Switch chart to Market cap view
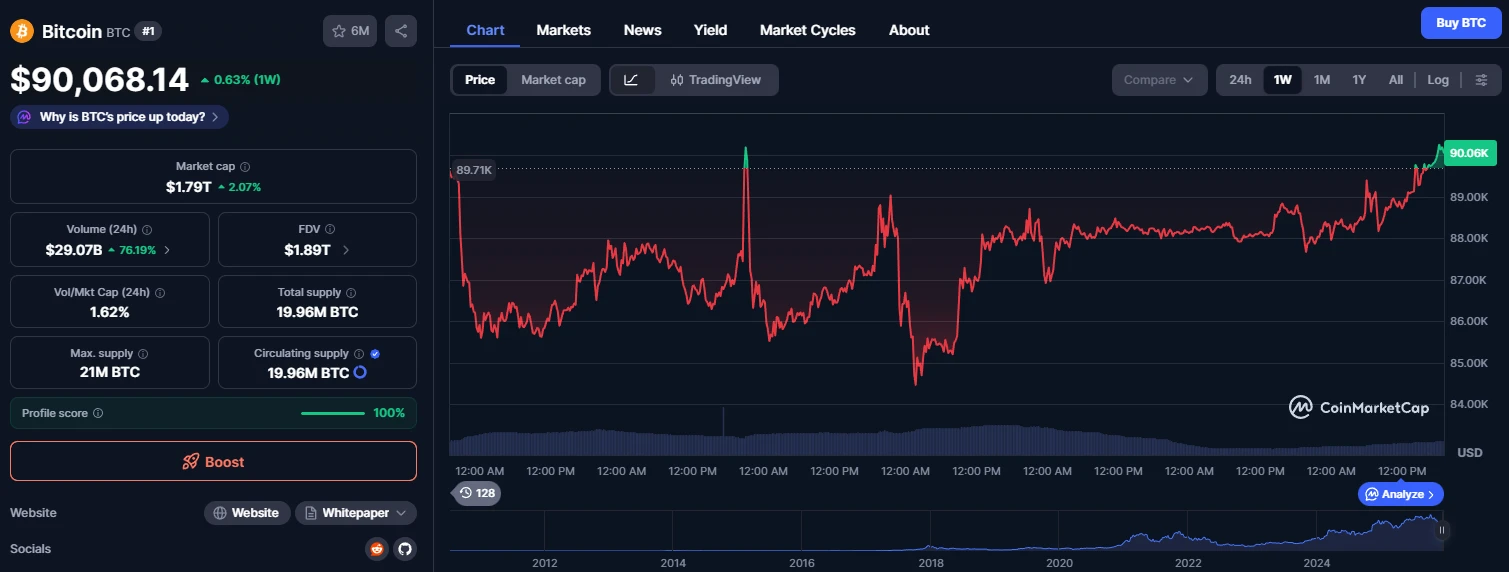This screenshot has height=572, width=1509. 553,80
